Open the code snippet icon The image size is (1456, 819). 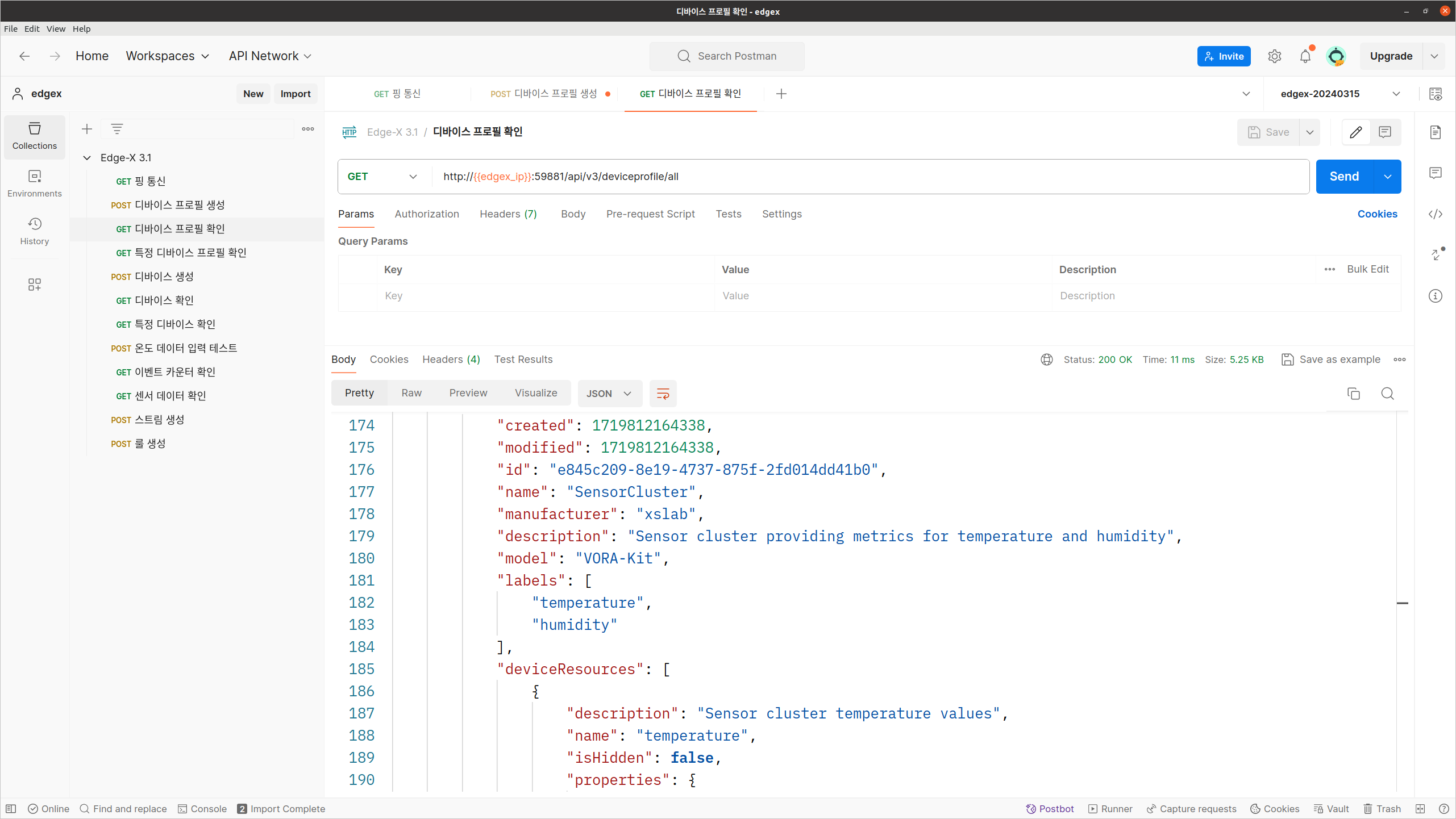1435,214
